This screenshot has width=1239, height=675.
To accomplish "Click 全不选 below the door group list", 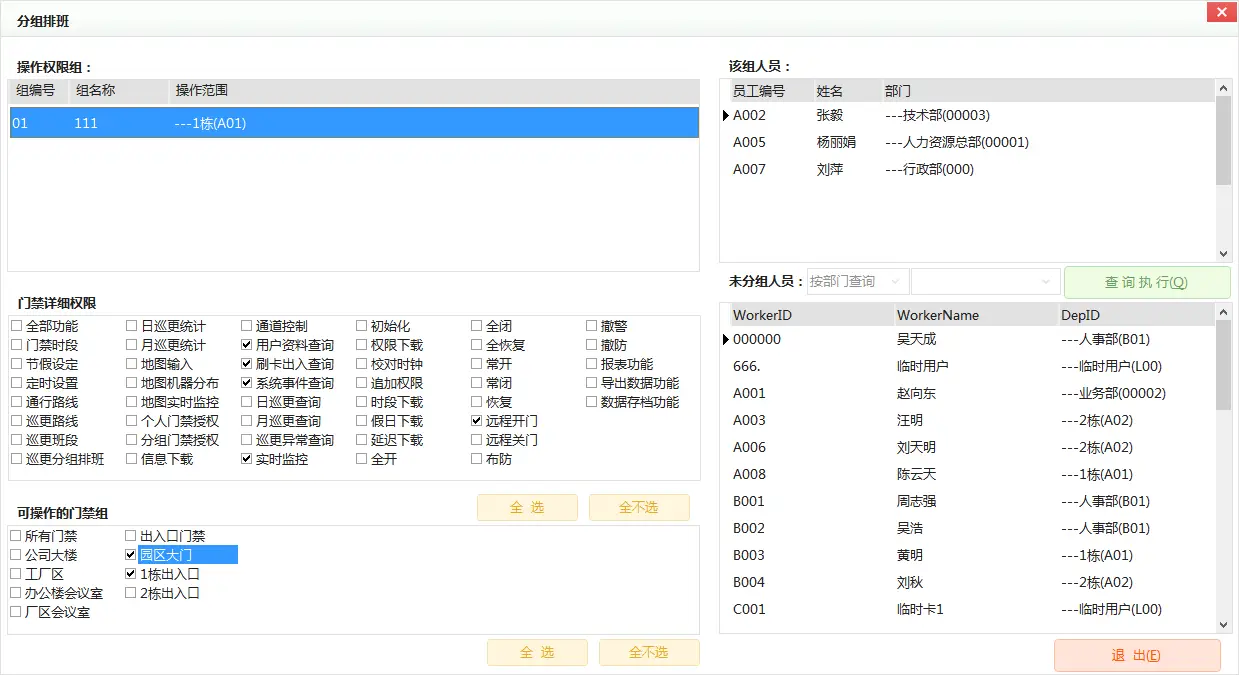I will pyautogui.click(x=649, y=652).
